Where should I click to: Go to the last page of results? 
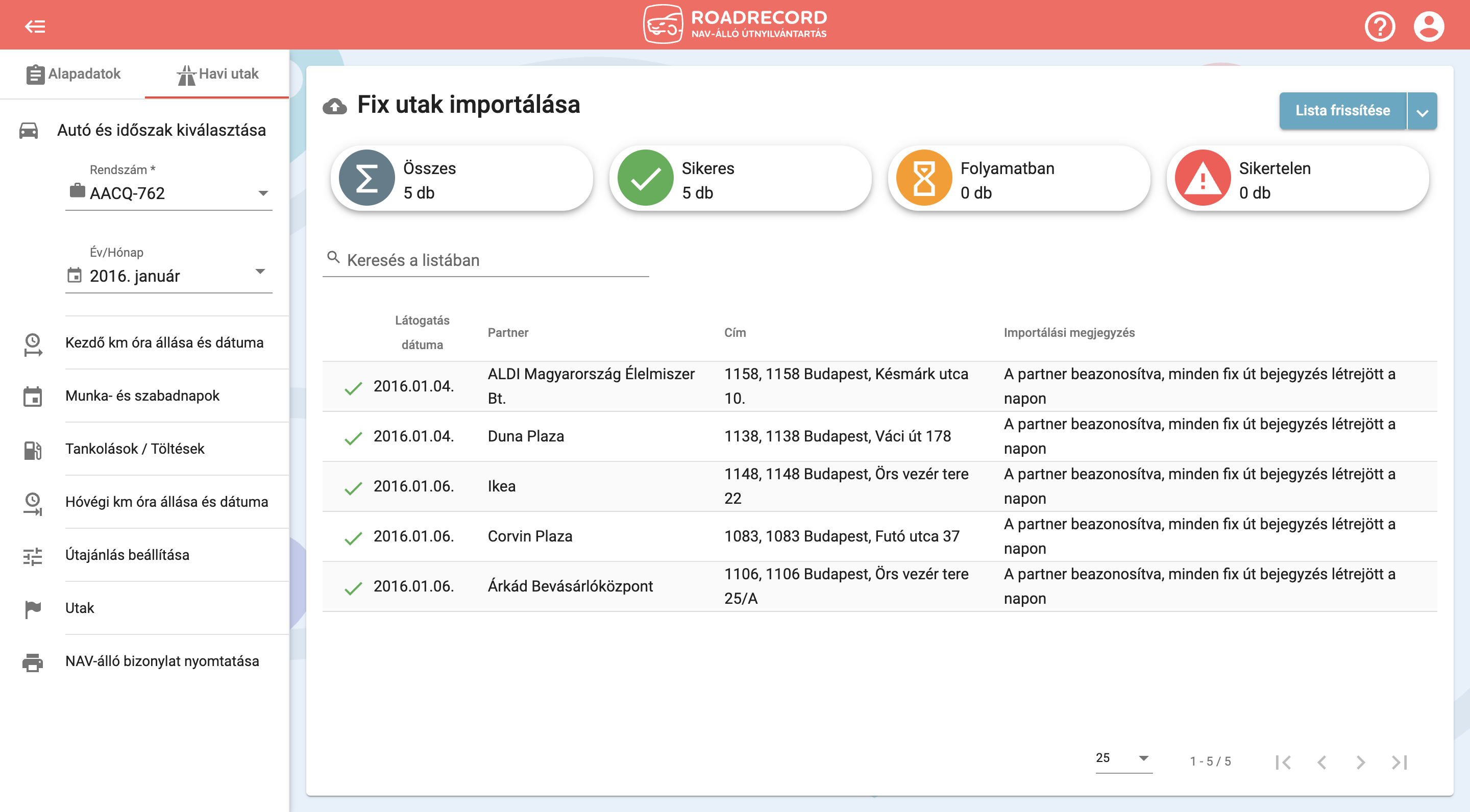1399,762
